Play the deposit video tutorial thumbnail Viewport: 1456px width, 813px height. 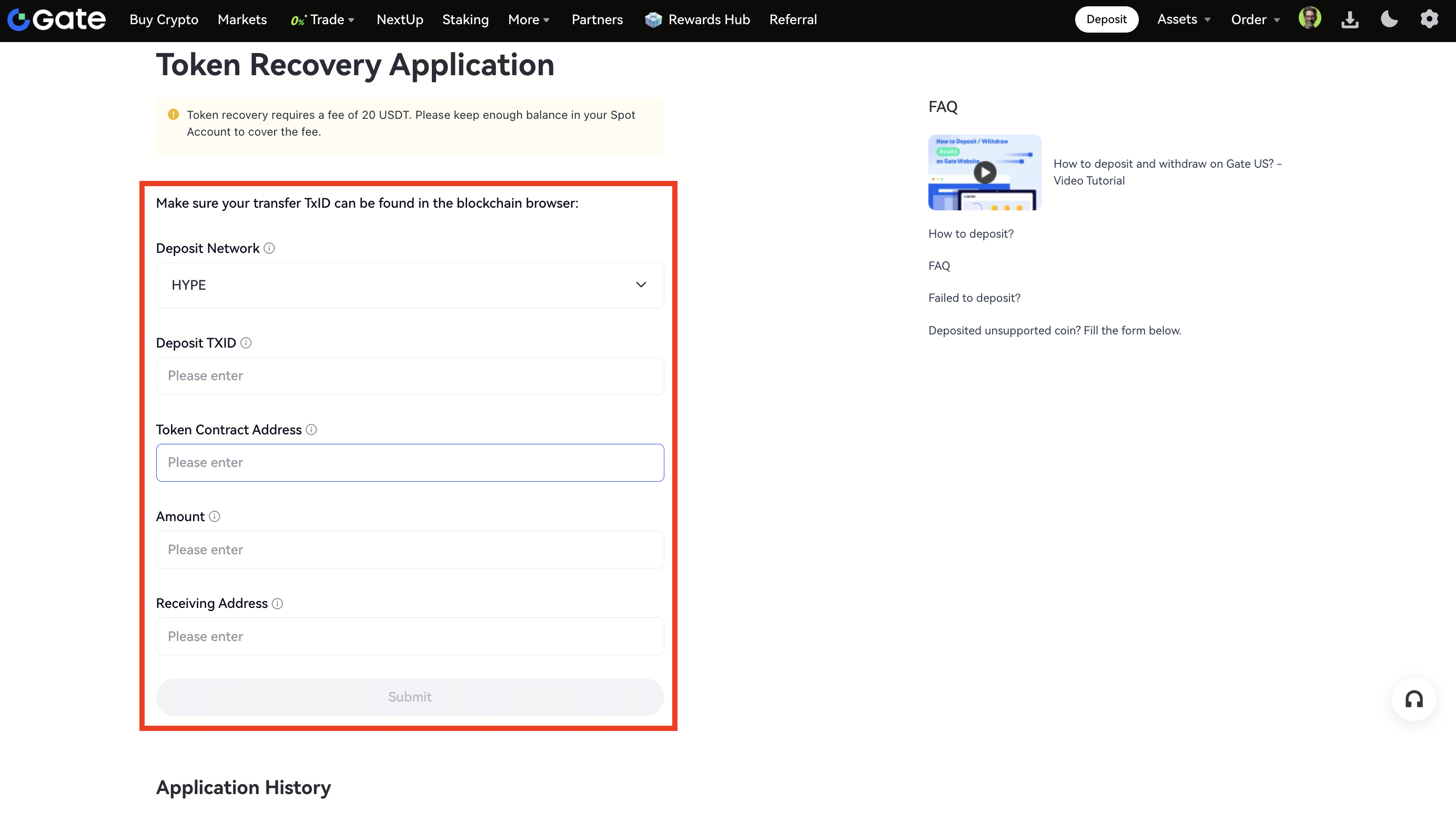(985, 172)
